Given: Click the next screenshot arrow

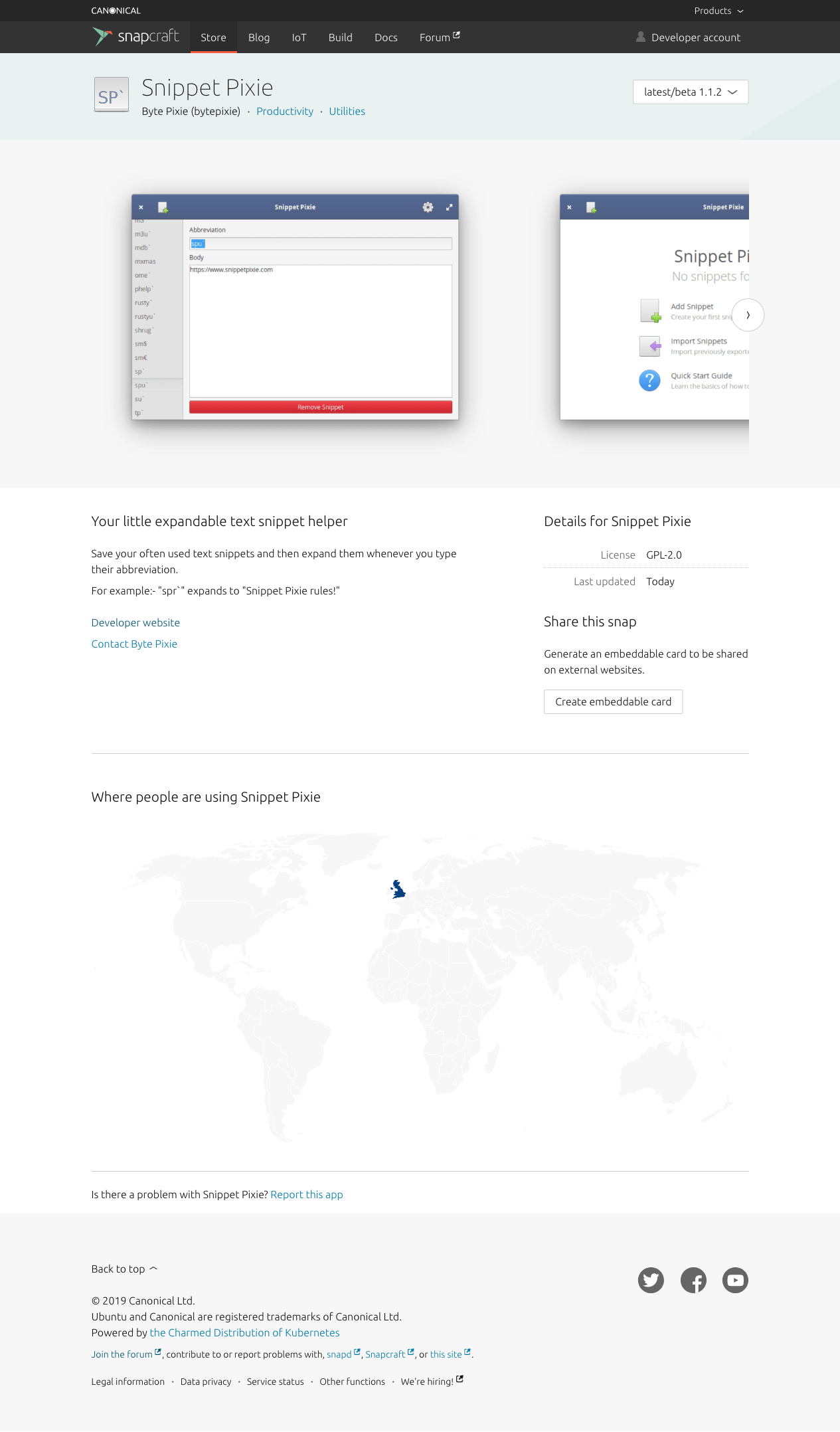Looking at the screenshot, I should (748, 315).
